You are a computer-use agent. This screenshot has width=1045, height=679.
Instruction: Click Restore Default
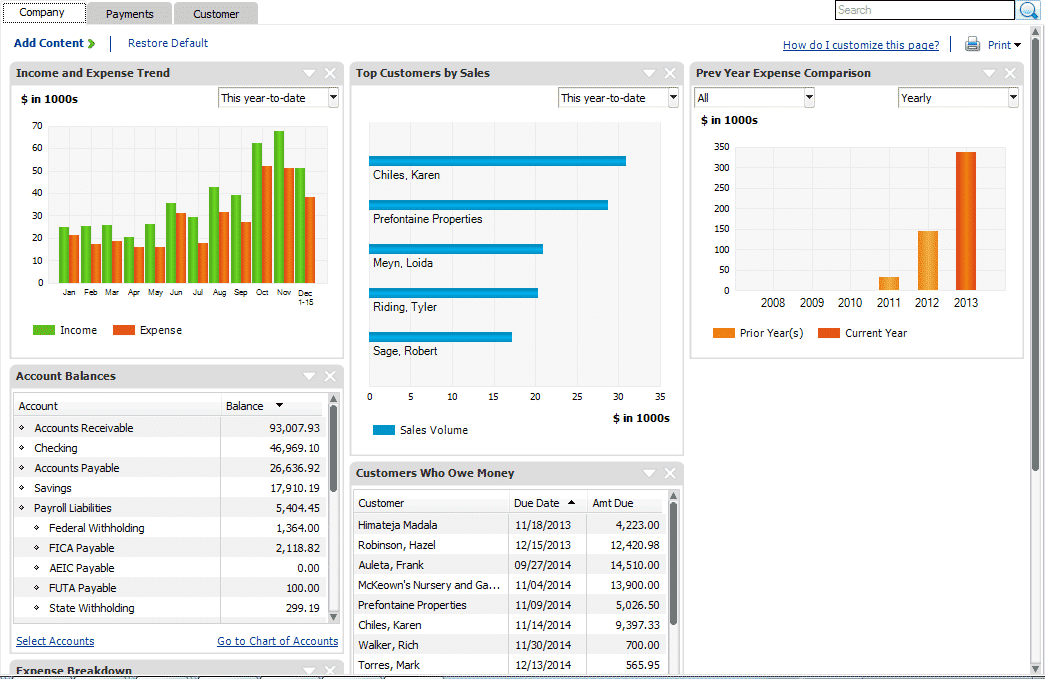pos(168,43)
